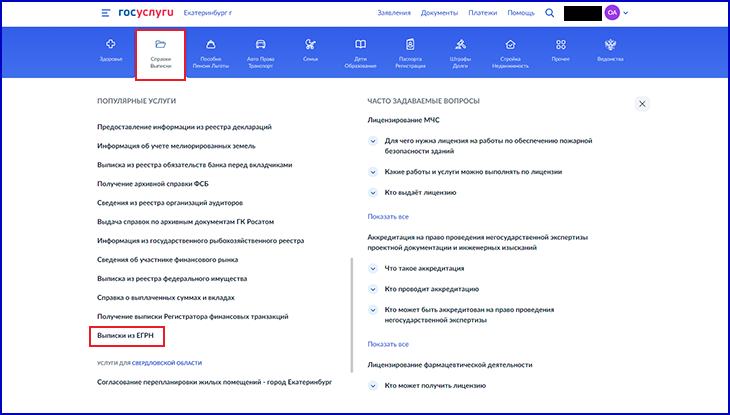Click the Штрафы Долги gavel icon
Viewport: 730px width, 415px height.
(460, 44)
